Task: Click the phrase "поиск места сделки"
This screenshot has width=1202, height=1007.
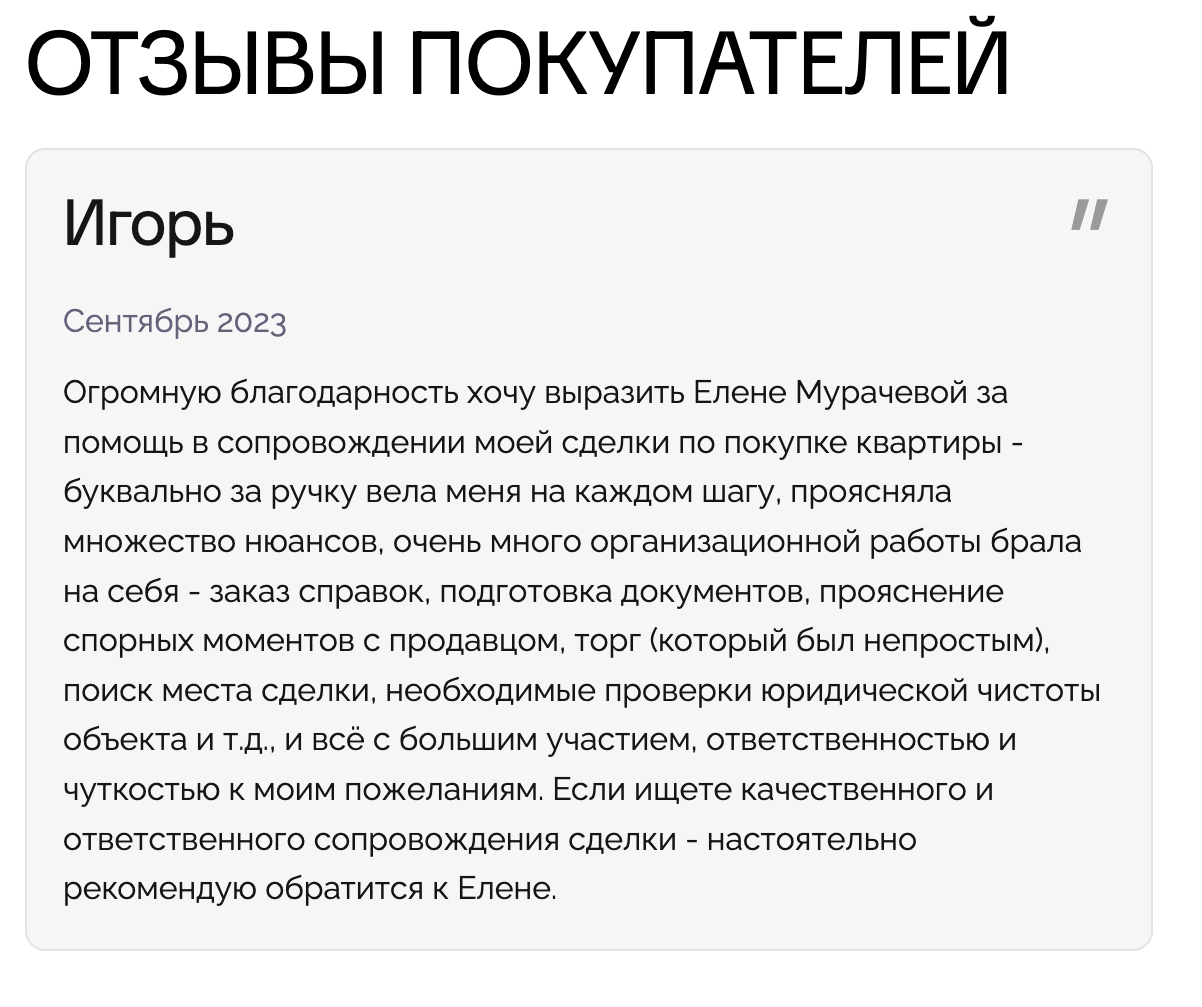Action: 216,691
